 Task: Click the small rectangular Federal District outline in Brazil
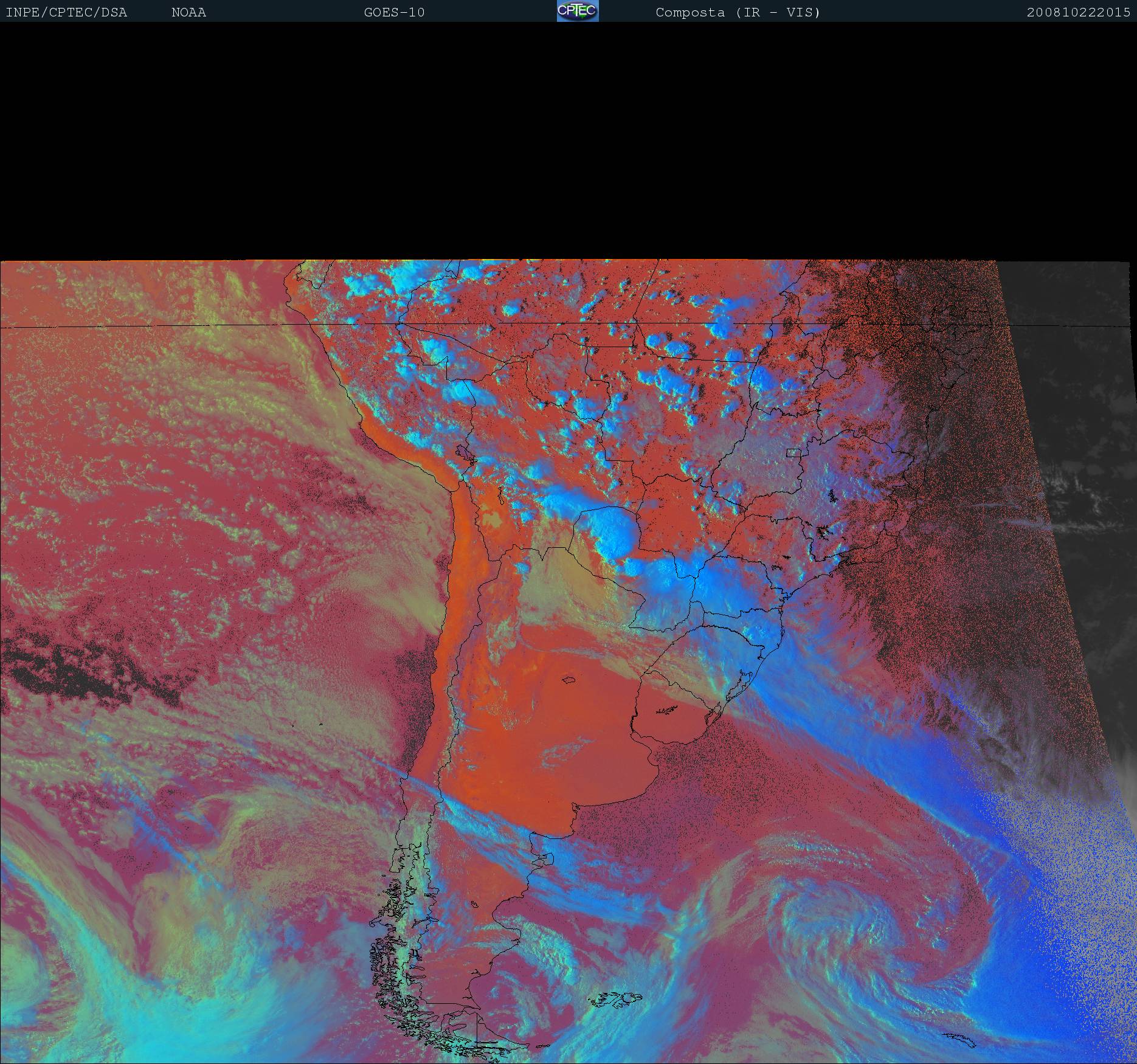tap(793, 452)
